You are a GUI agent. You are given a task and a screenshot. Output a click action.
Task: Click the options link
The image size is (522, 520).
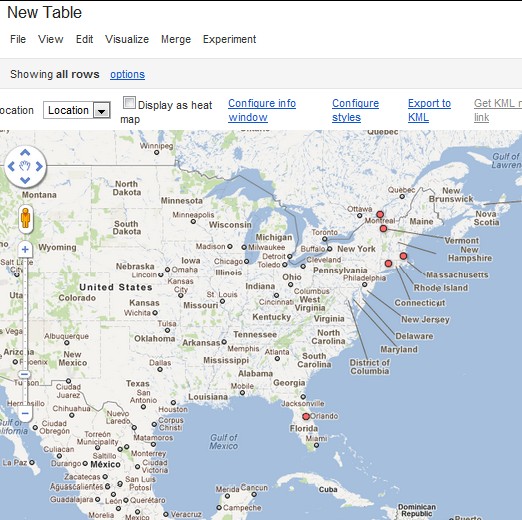click(x=127, y=74)
